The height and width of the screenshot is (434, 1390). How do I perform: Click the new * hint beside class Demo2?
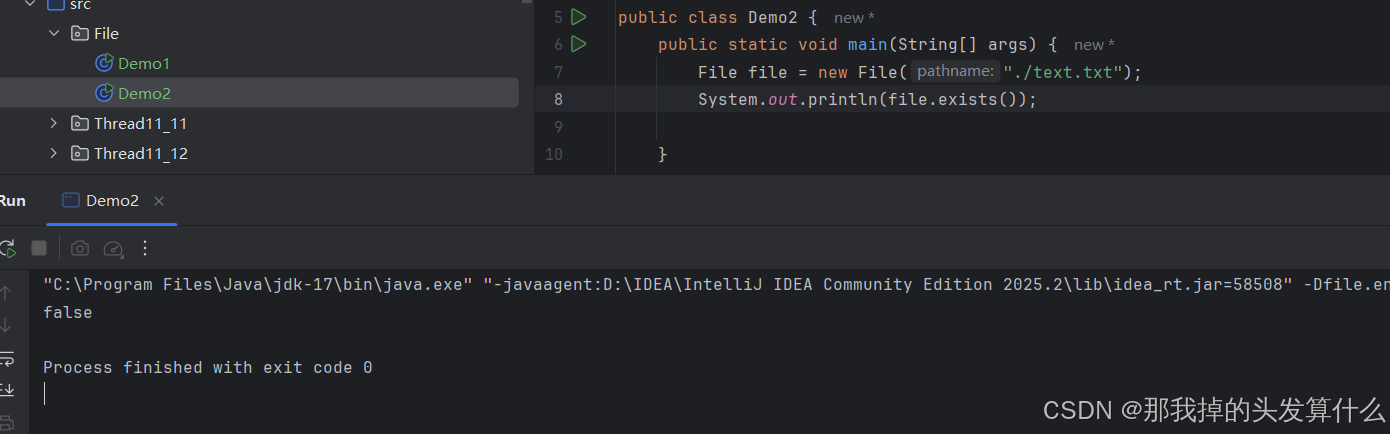[854, 18]
